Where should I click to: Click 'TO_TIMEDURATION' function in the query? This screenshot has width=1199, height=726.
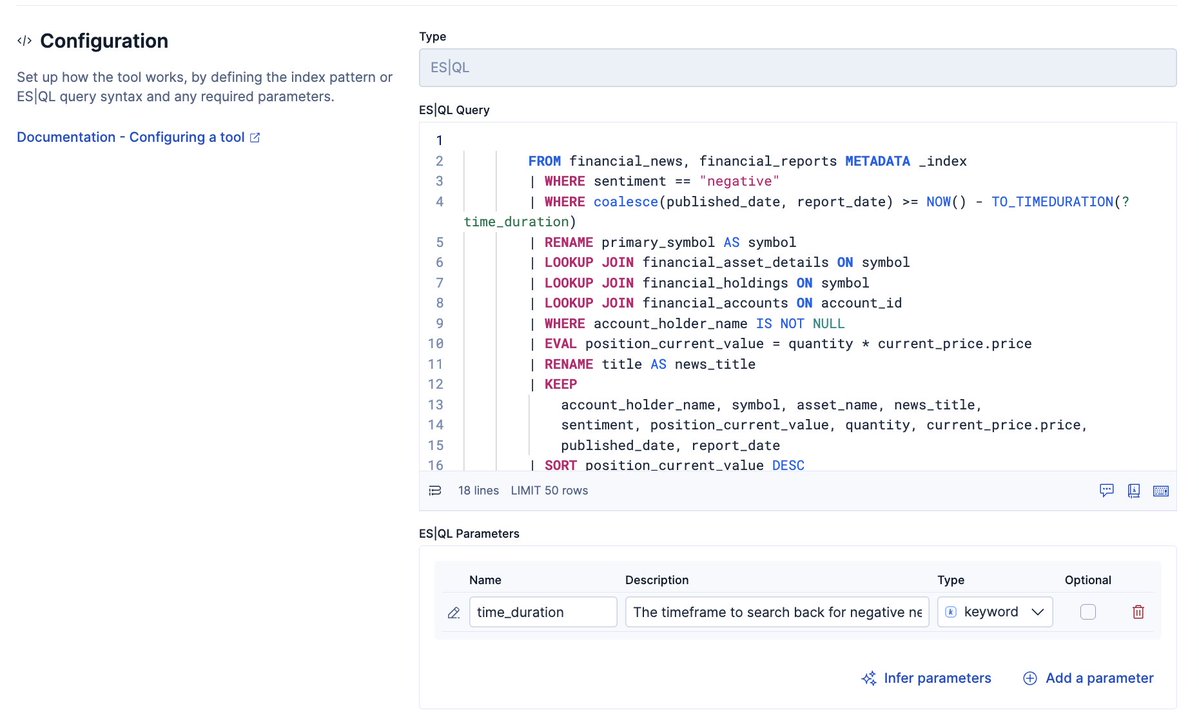click(1052, 202)
